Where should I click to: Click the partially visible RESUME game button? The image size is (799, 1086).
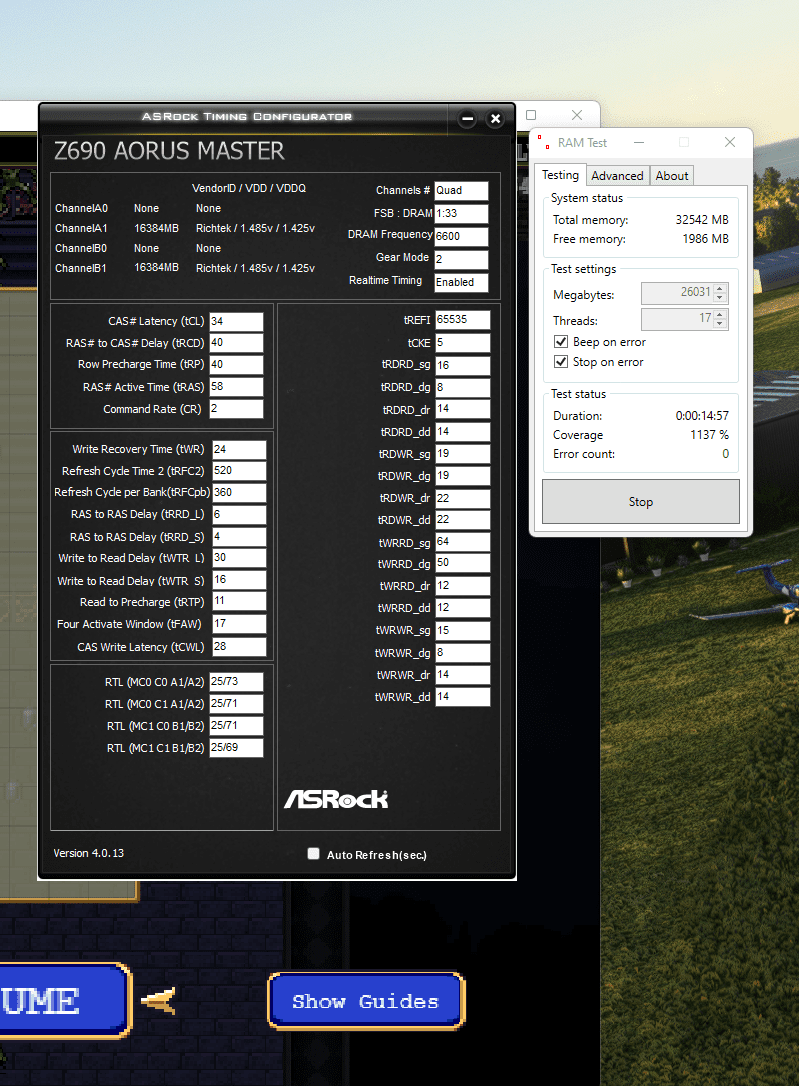(x=64, y=1001)
